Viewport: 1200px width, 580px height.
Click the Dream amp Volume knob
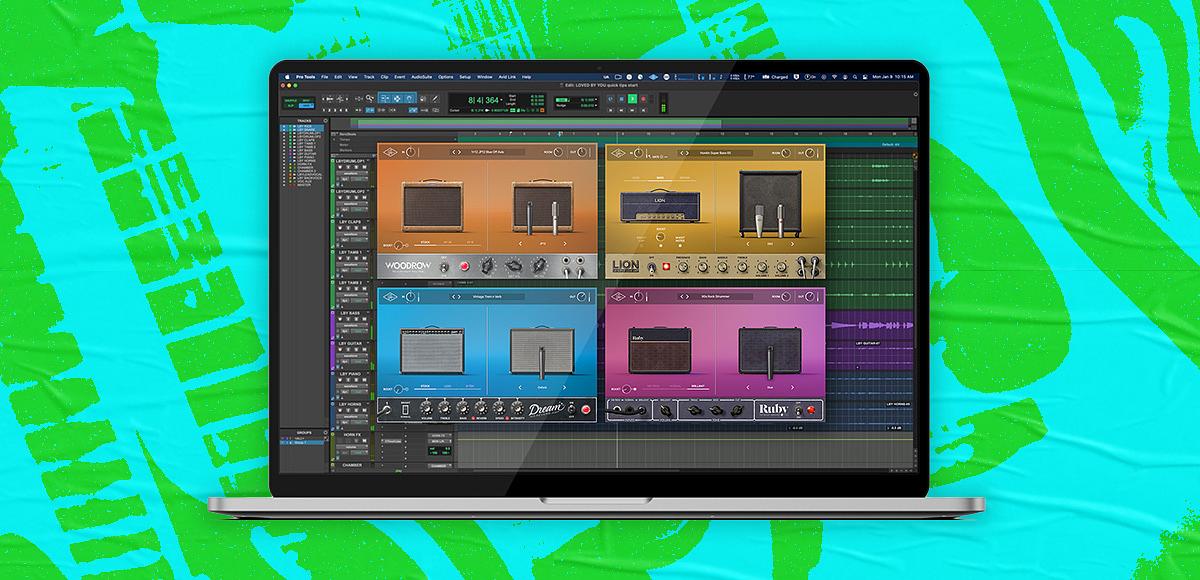coord(426,408)
